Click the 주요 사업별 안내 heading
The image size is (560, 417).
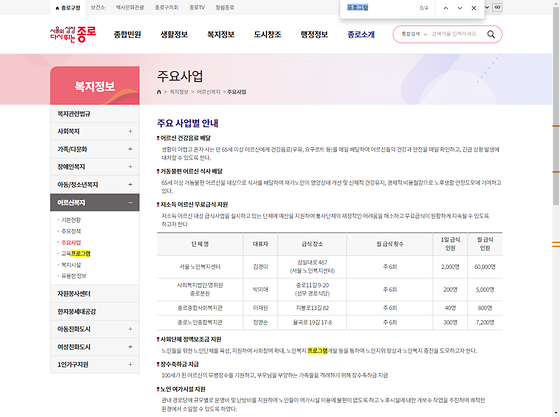pos(188,123)
